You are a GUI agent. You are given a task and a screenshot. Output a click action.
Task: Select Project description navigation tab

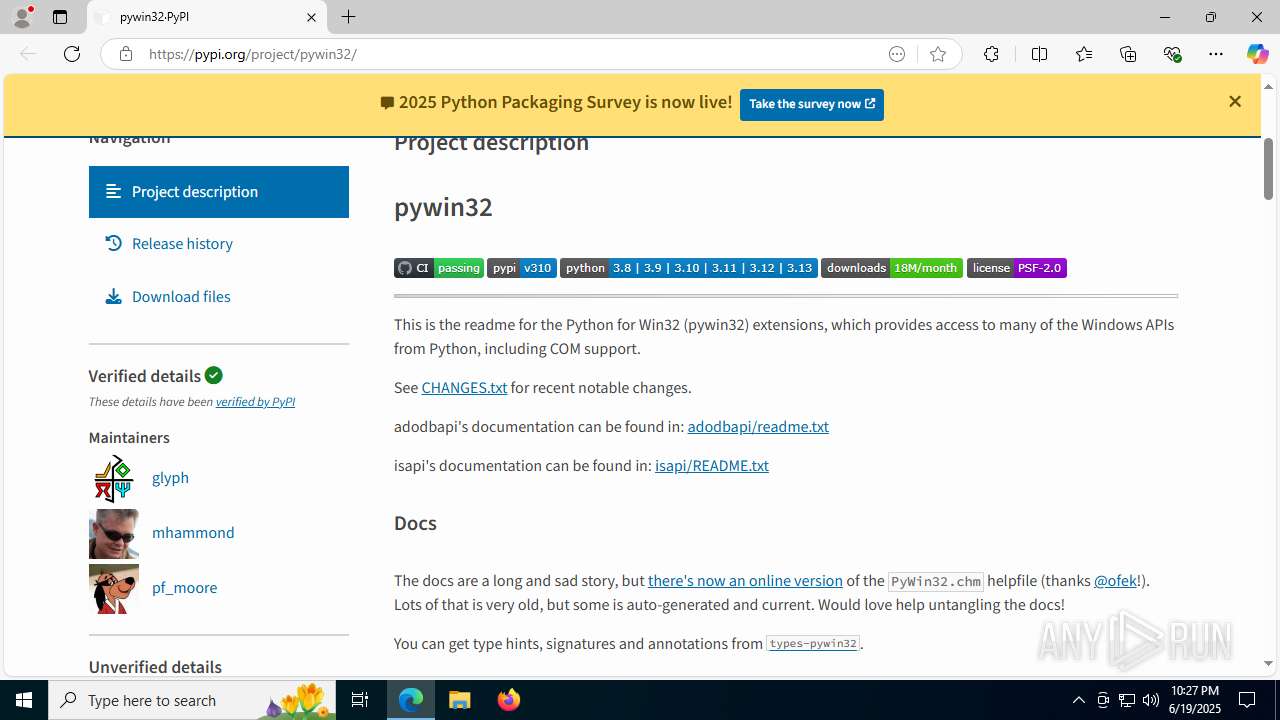tap(218, 192)
